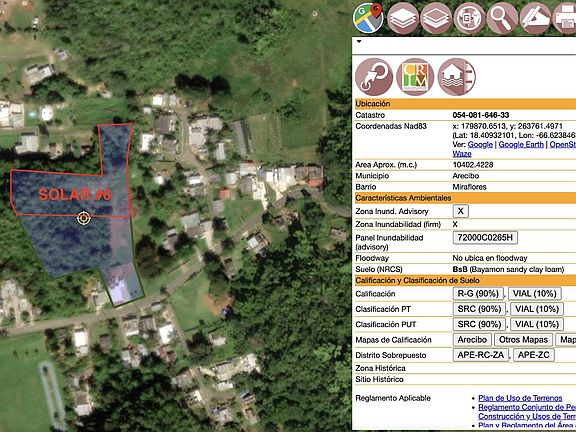Screen dimensions: 576x432
Task: Click the Calificación y Clasificación de Suelo header
Action: click(464, 281)
